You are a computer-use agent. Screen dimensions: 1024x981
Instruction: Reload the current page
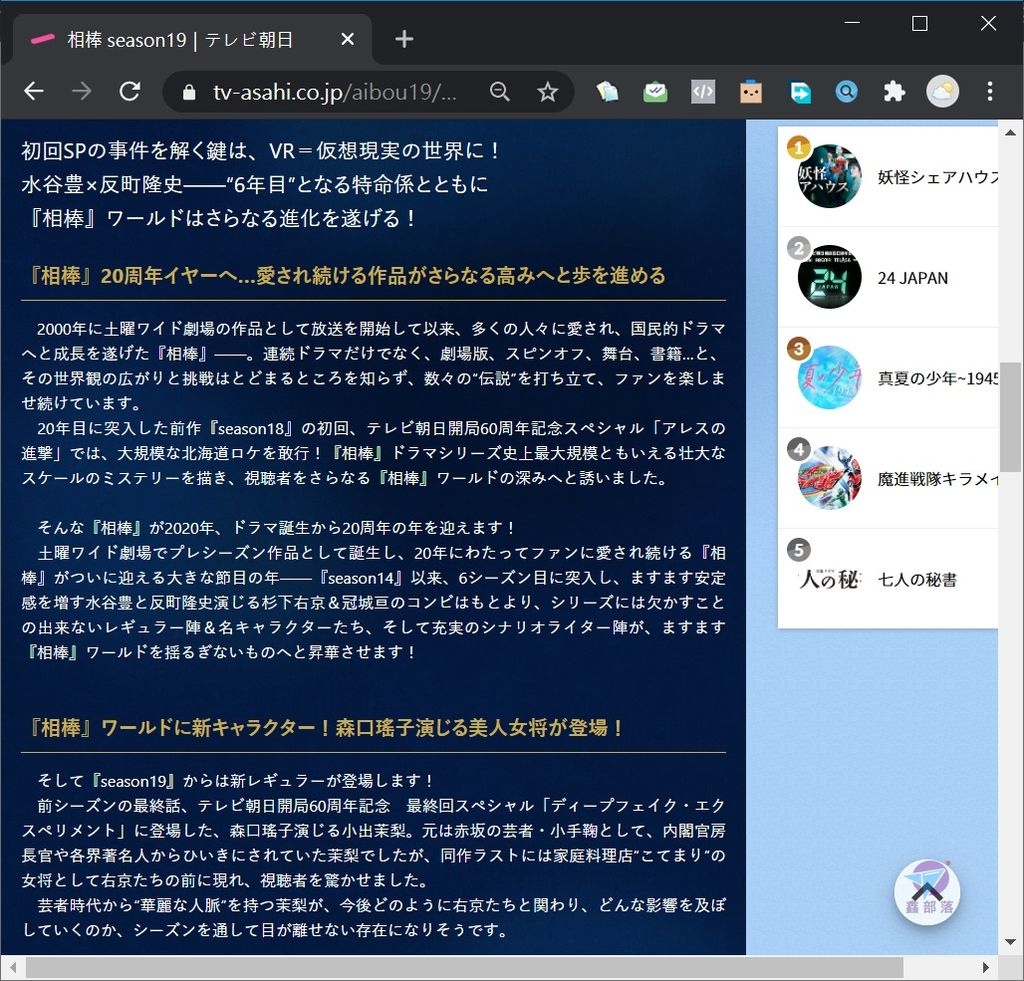point(130,91)
